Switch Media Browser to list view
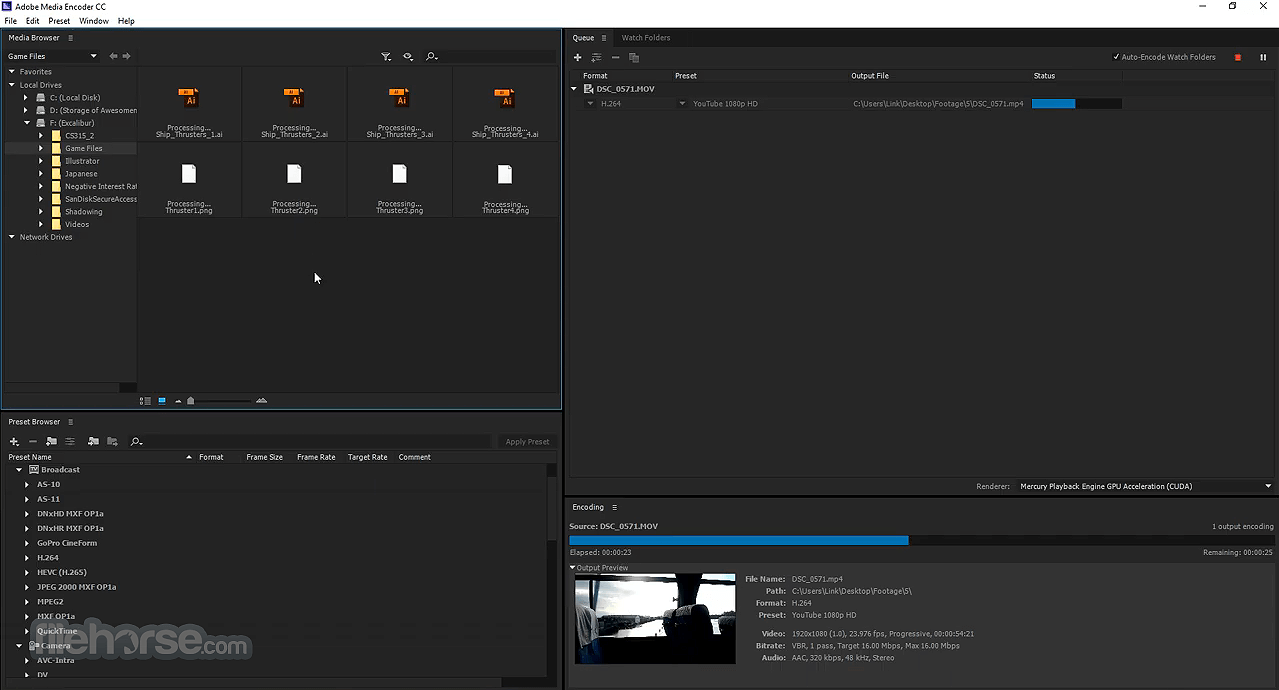The image size is (1279, 690). pyautogui.click(x=145, y=401)
